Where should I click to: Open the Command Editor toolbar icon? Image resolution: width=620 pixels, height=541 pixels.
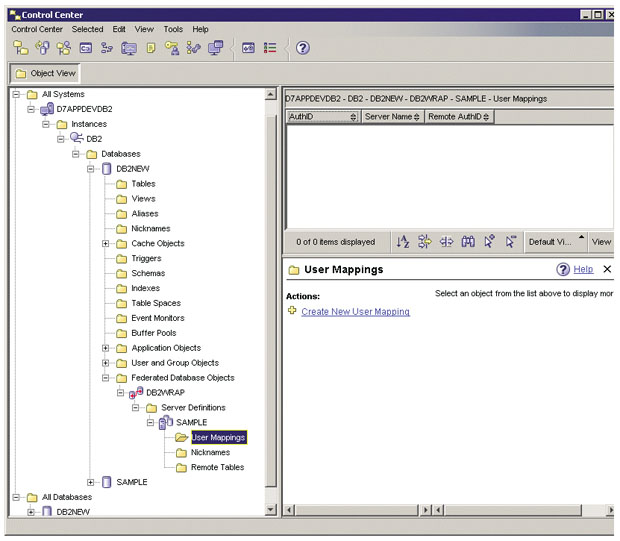click(85, 48)
